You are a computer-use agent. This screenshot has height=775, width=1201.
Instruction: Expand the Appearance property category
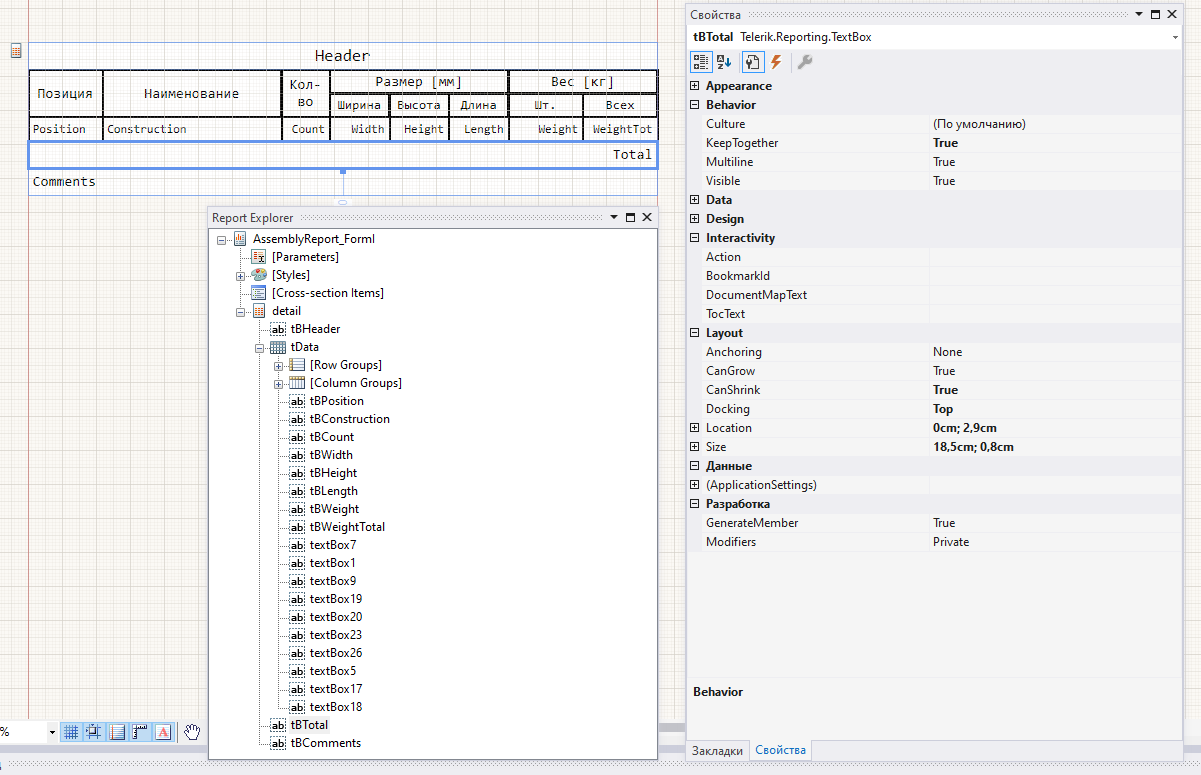[x=695, y=86]
